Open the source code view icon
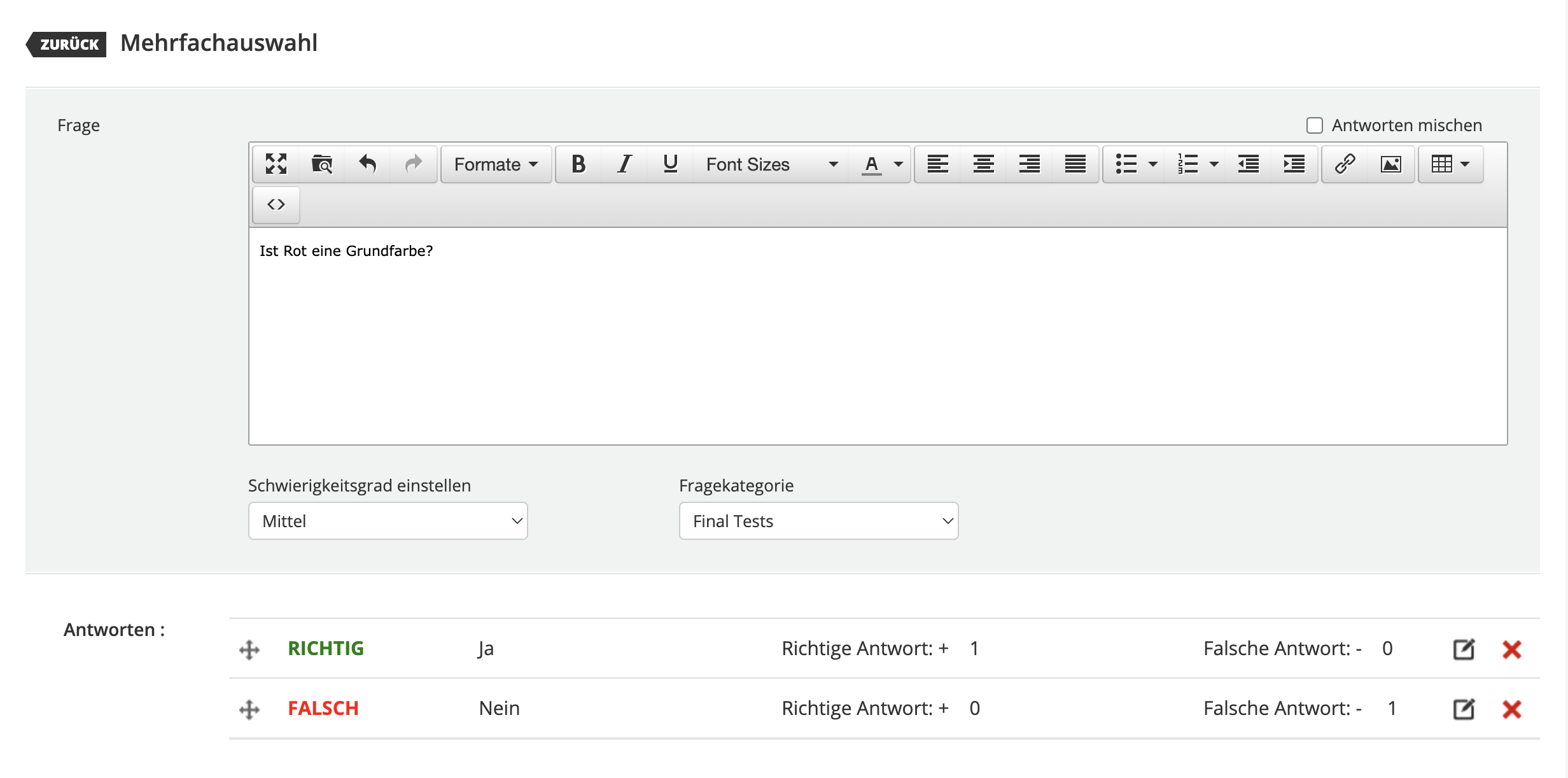This screenshot has height=778, width=1568. pyautogui.click(x=276, y=204)
